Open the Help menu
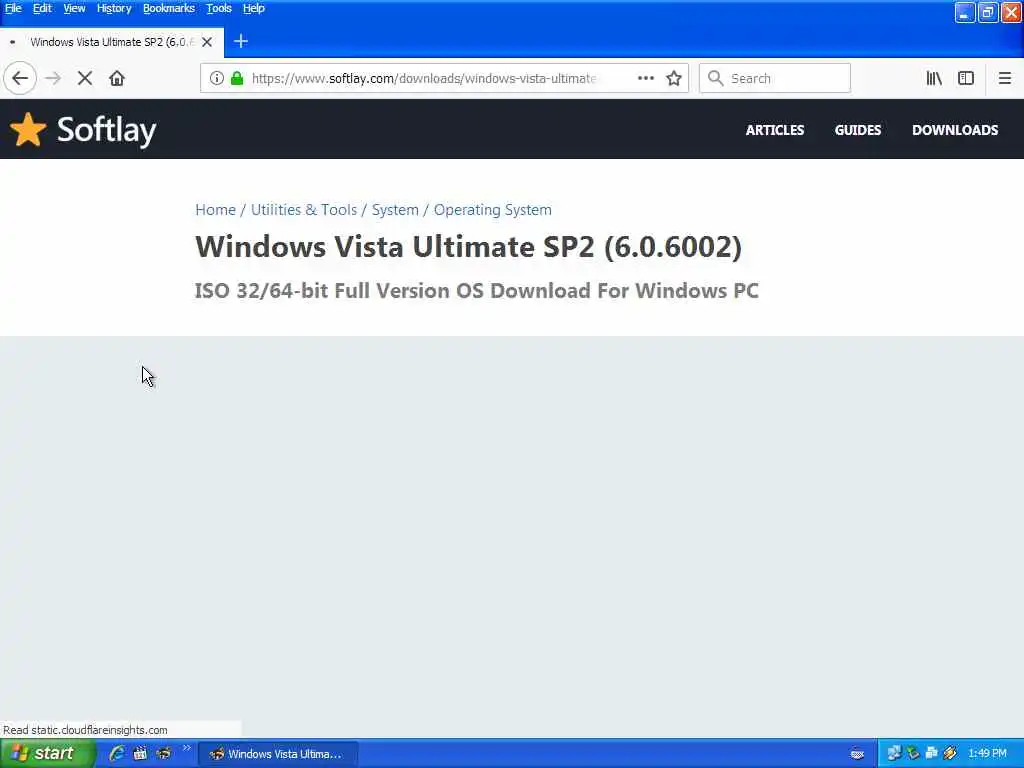 click(x=253, y=8)
